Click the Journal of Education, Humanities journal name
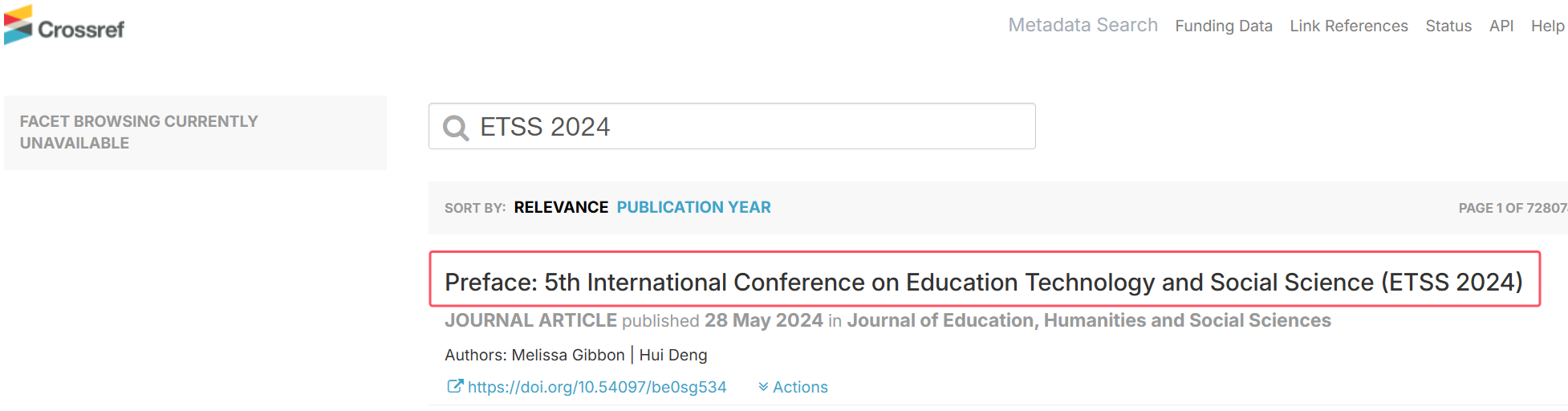Image resolution: width=1568 pixels, height=411 pixels. (1089, 320)
